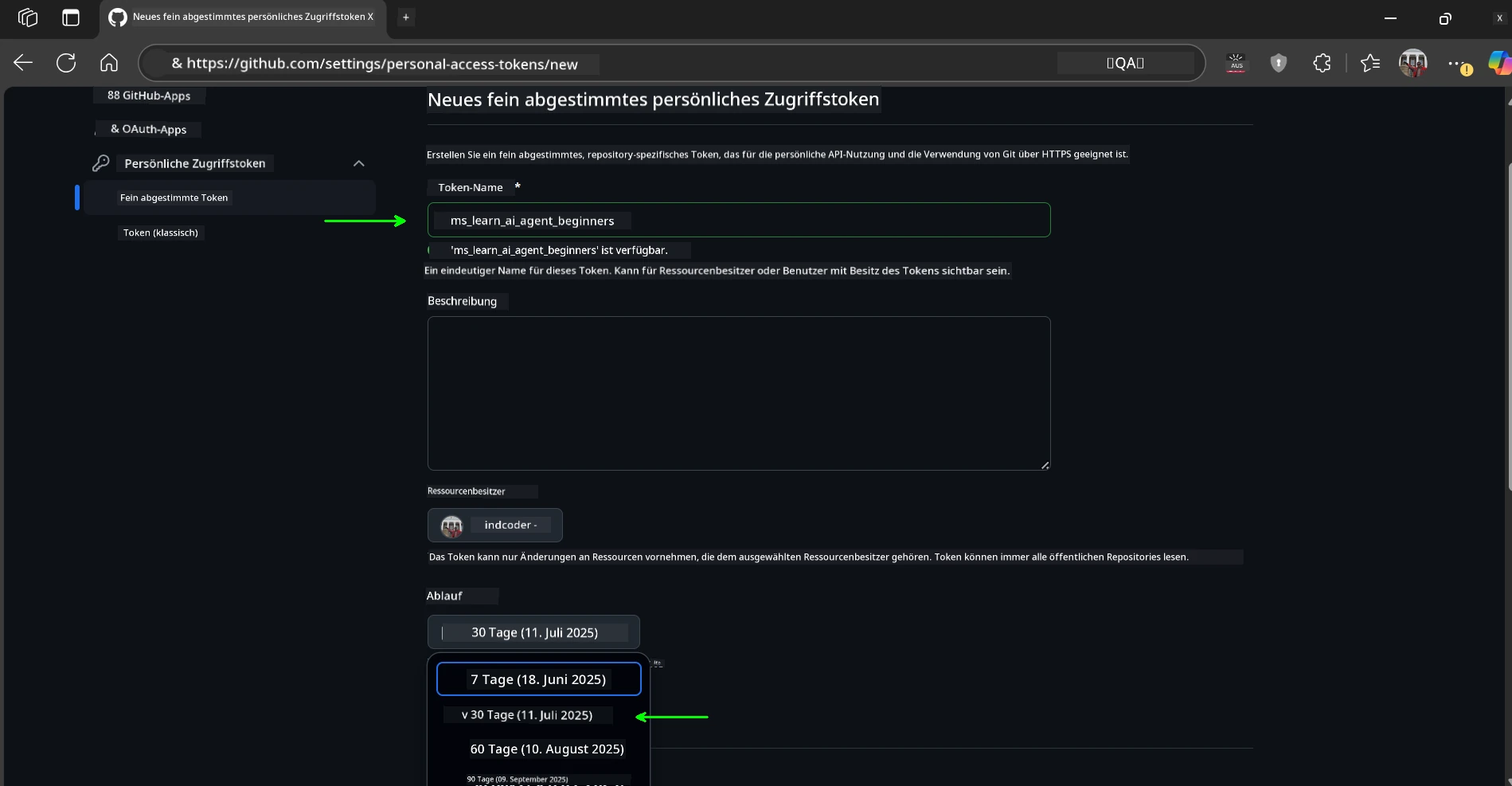The width and height of the screenshot is (1512, 786).
Task: Open the favorites star icon
Action: click(x=1369, y=63)
